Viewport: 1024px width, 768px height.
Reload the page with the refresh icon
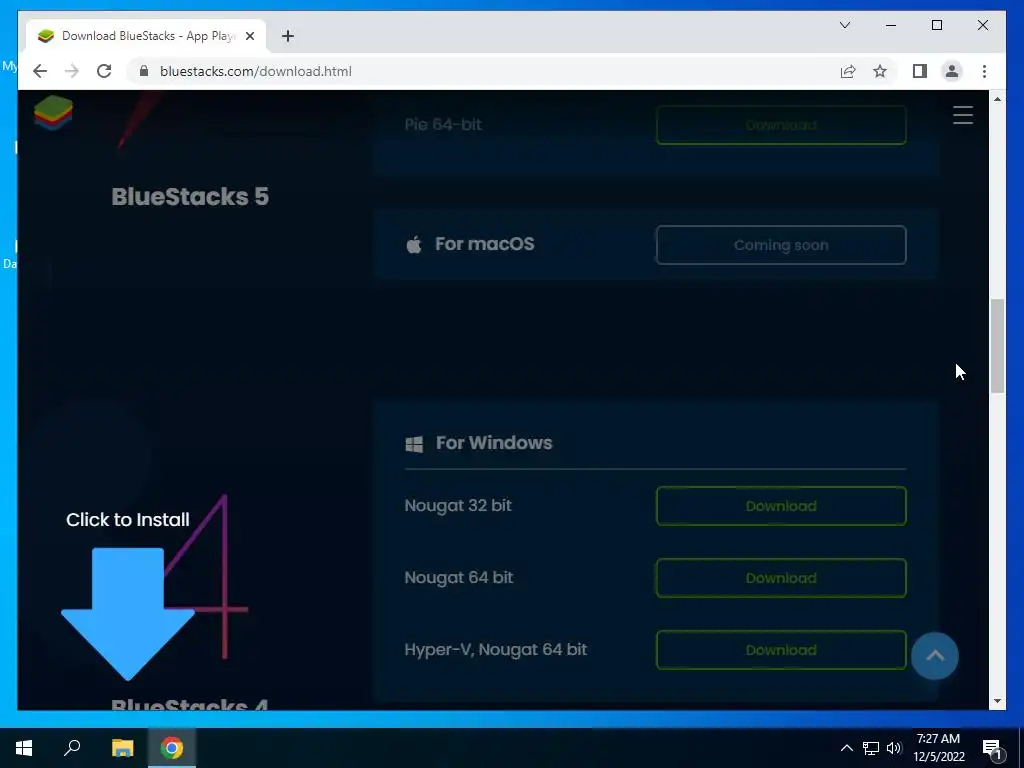tap(104, 71)
